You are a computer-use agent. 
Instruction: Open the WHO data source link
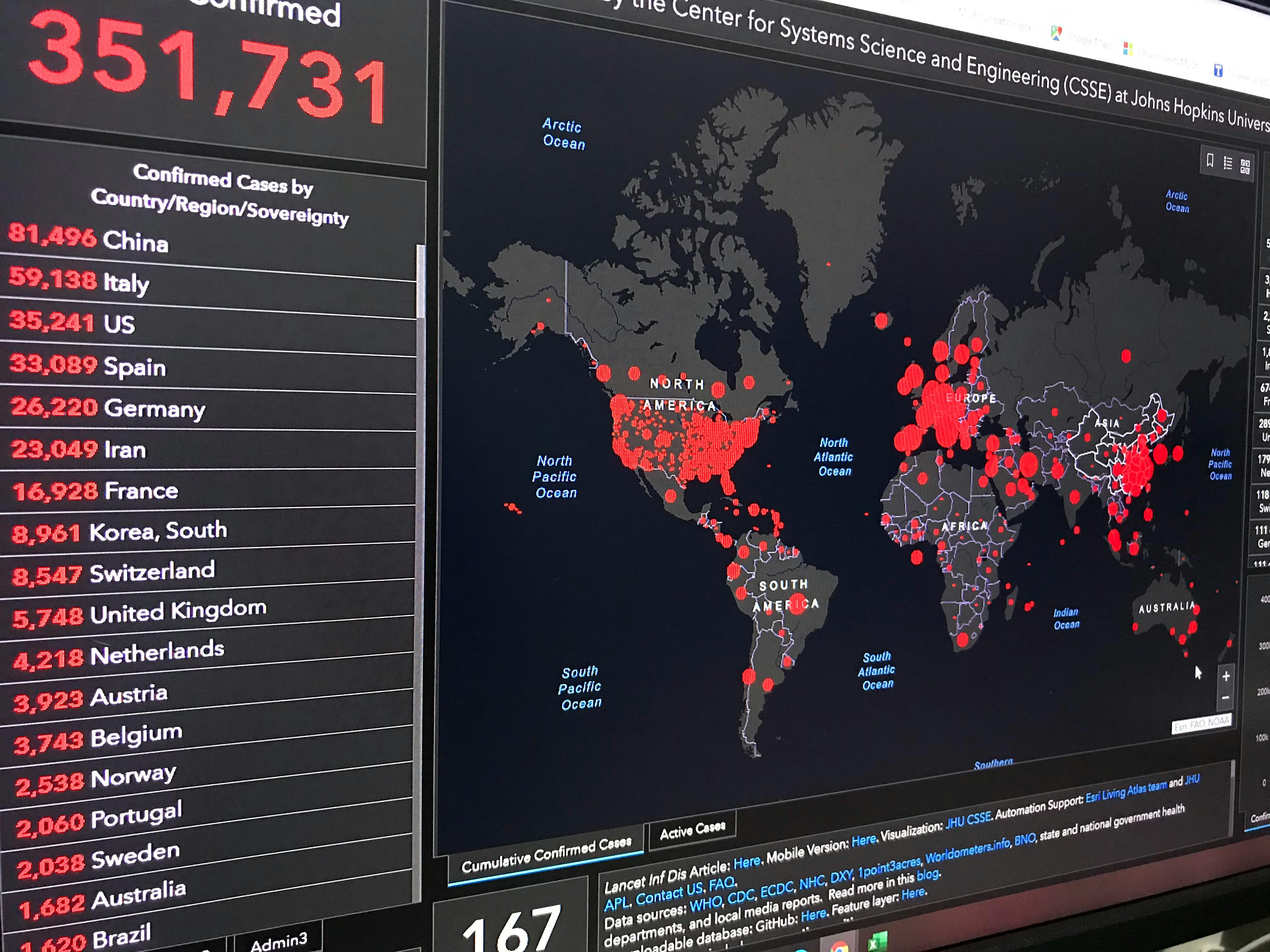tap(706, 904)
